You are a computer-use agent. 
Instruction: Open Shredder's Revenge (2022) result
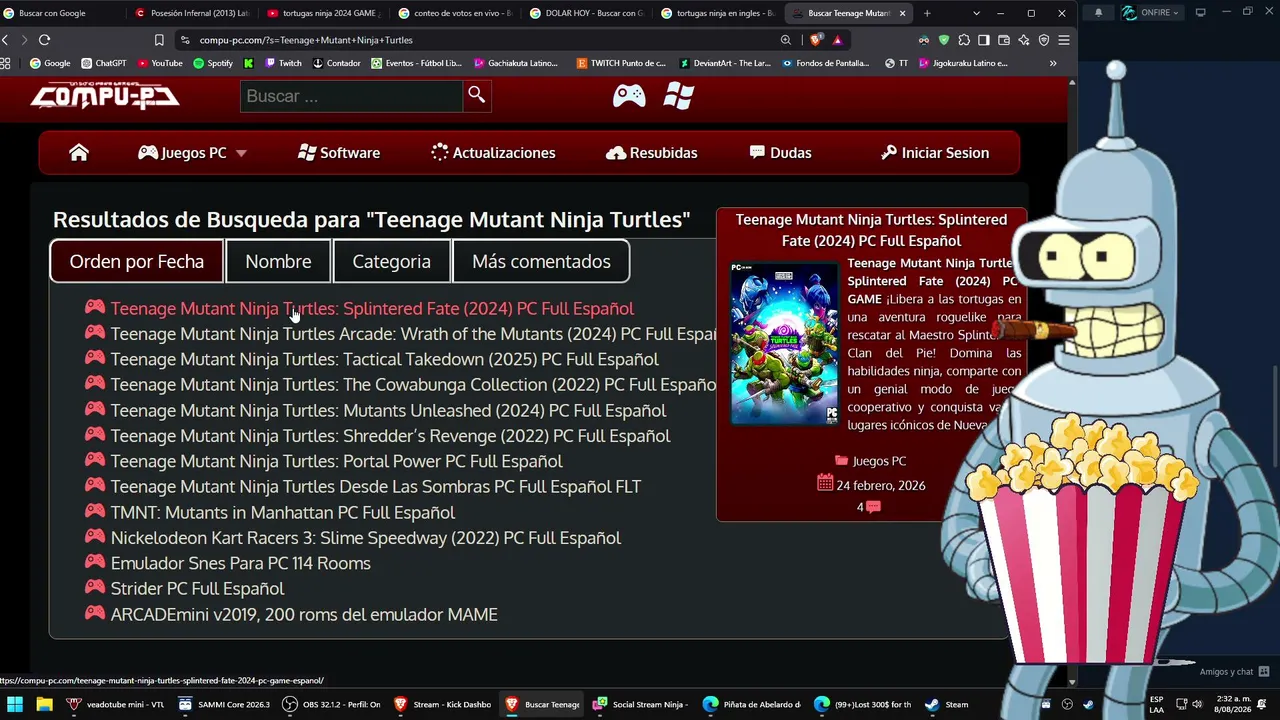pos(390,436)
